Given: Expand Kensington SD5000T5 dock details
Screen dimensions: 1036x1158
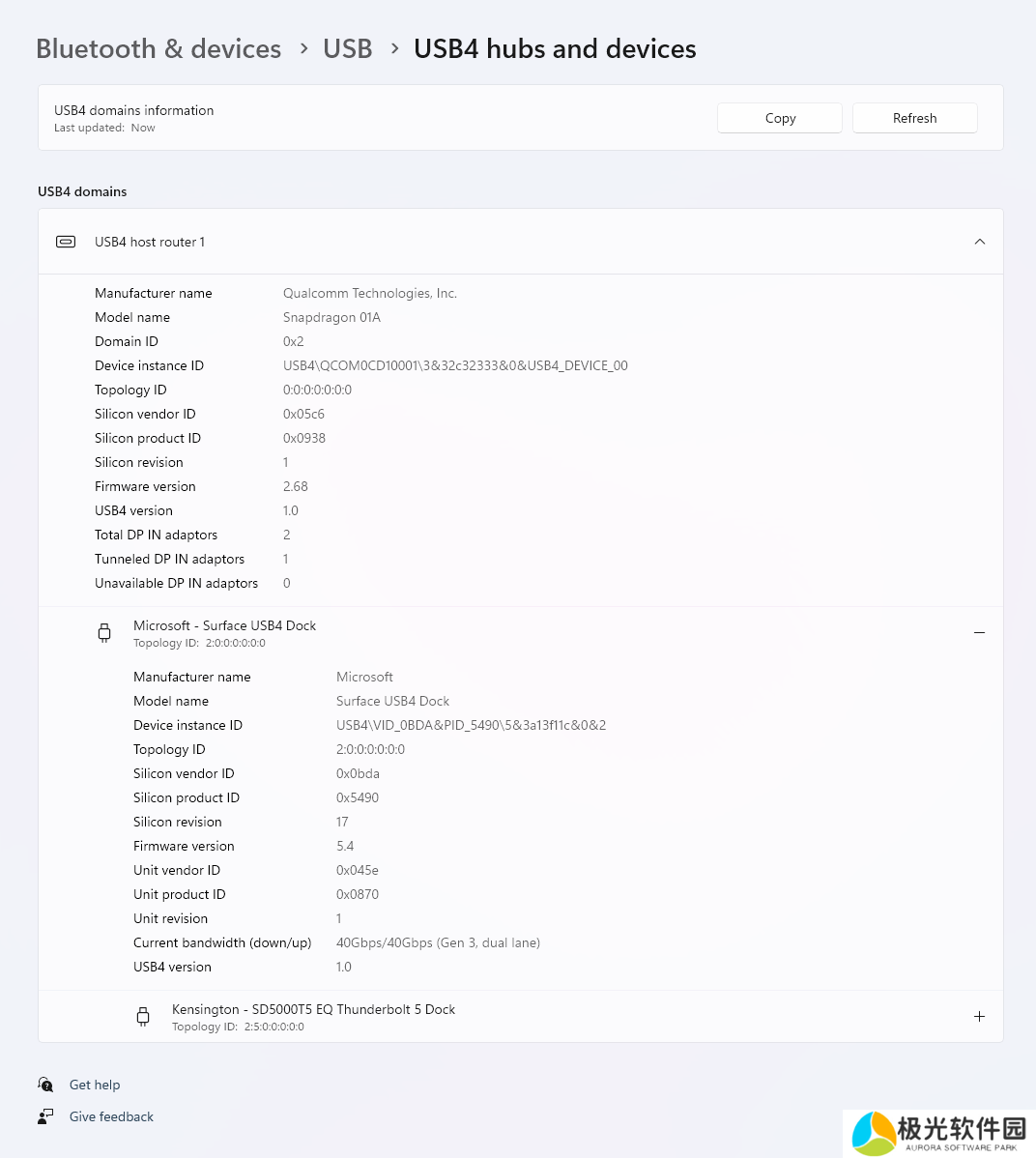Looking at the screenshot, I should pyautogui.click(x=979, y=1016).
